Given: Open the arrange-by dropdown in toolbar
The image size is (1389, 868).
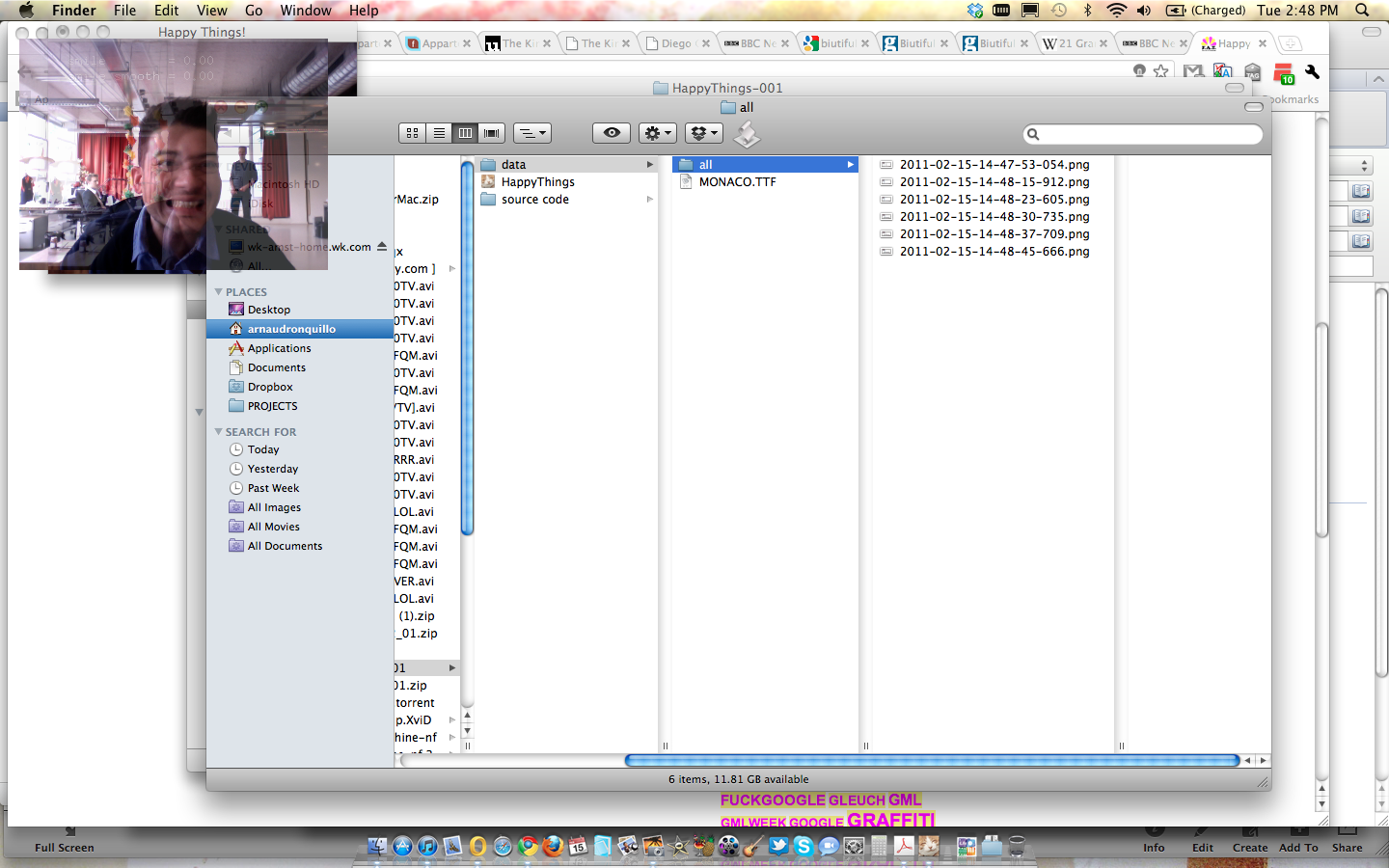Looking at the screenshot, I should click(x=531, y=133).
